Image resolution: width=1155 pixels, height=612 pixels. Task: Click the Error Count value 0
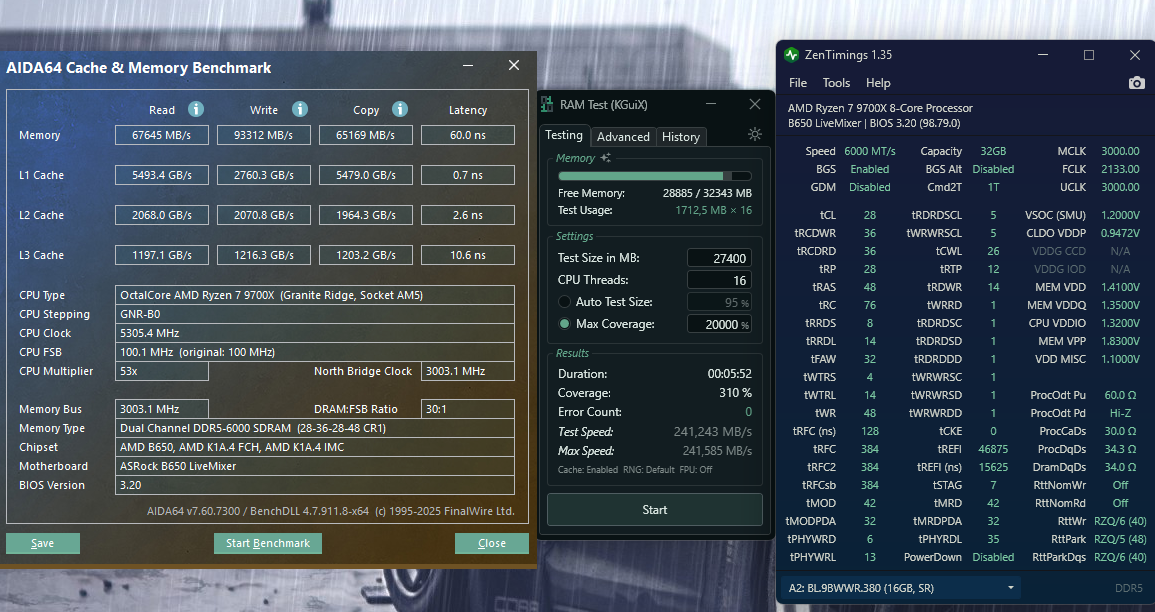coord(748,412)
